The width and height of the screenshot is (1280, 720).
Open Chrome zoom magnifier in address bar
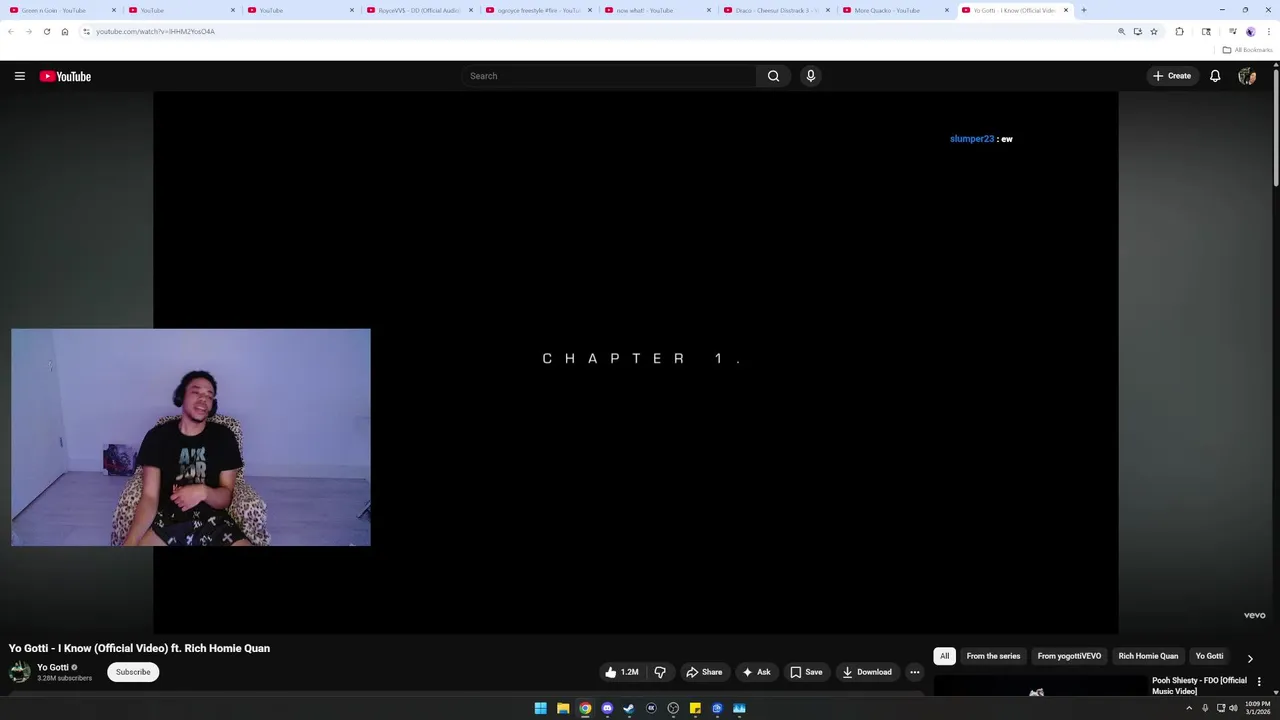click(1122, 31)
